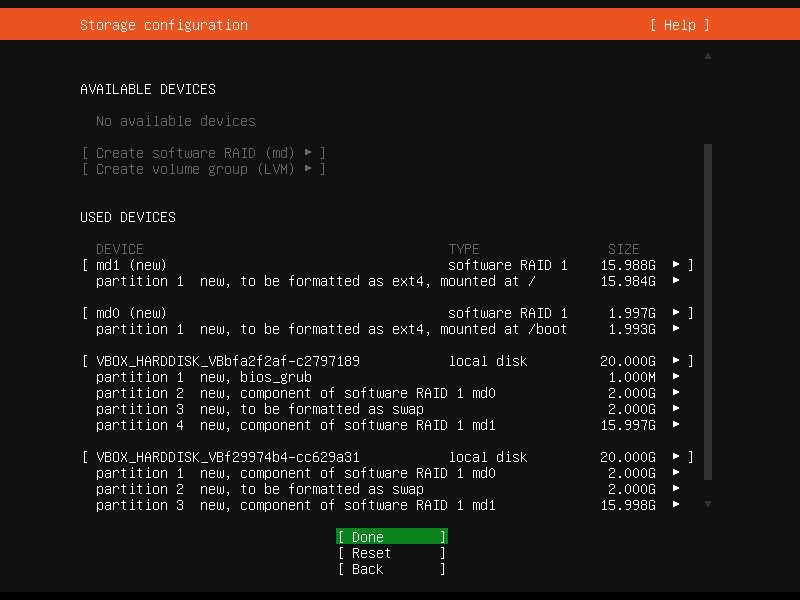Click 'No available devices' message
The height and width of the screenshot is (600, 800).
click(x=176, y=121)
